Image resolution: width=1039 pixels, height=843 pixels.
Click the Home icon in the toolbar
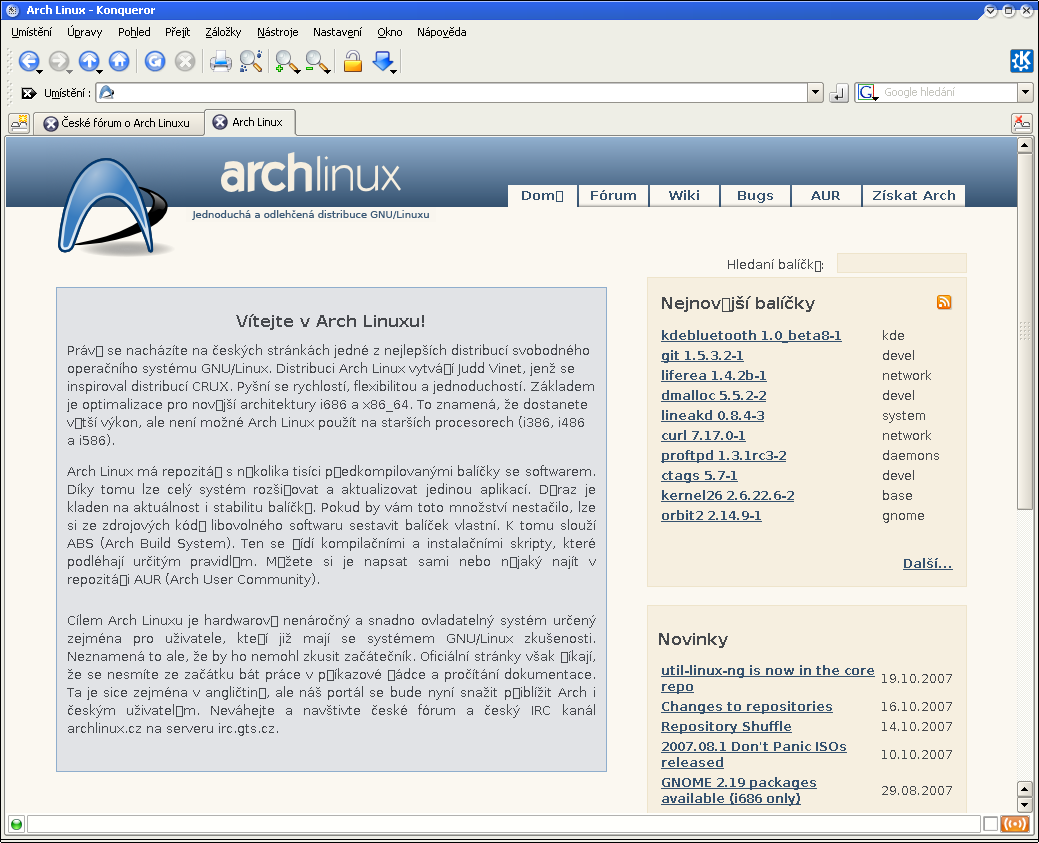coord(119,62)
